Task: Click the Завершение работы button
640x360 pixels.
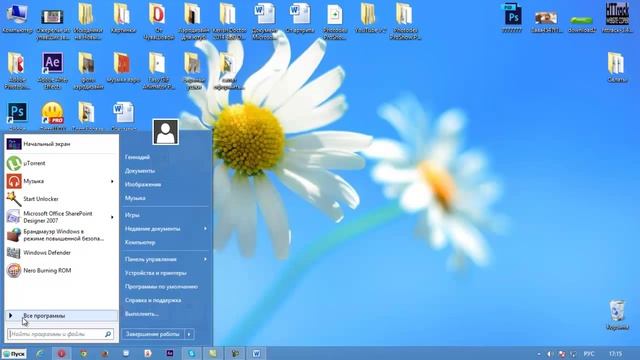Action: click(x=153, y=334)
